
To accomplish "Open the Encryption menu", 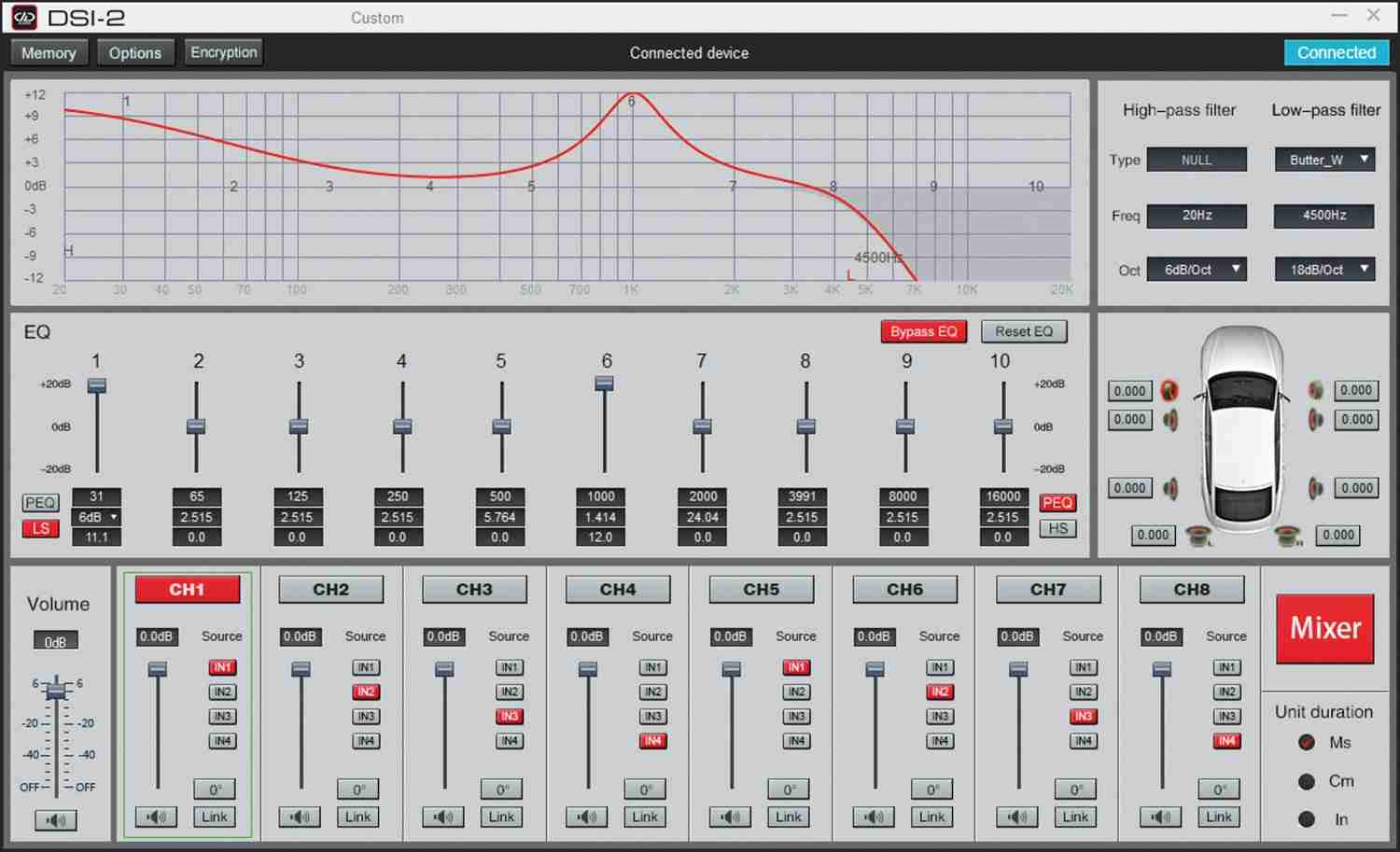I will pyautogui.click(x=224, y=52).
